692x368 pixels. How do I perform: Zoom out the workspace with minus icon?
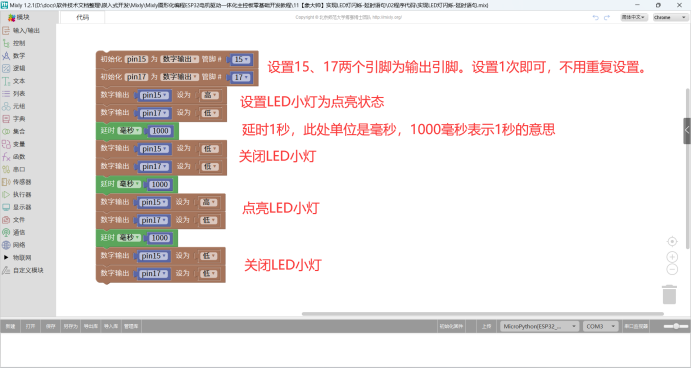click(672, 269)
